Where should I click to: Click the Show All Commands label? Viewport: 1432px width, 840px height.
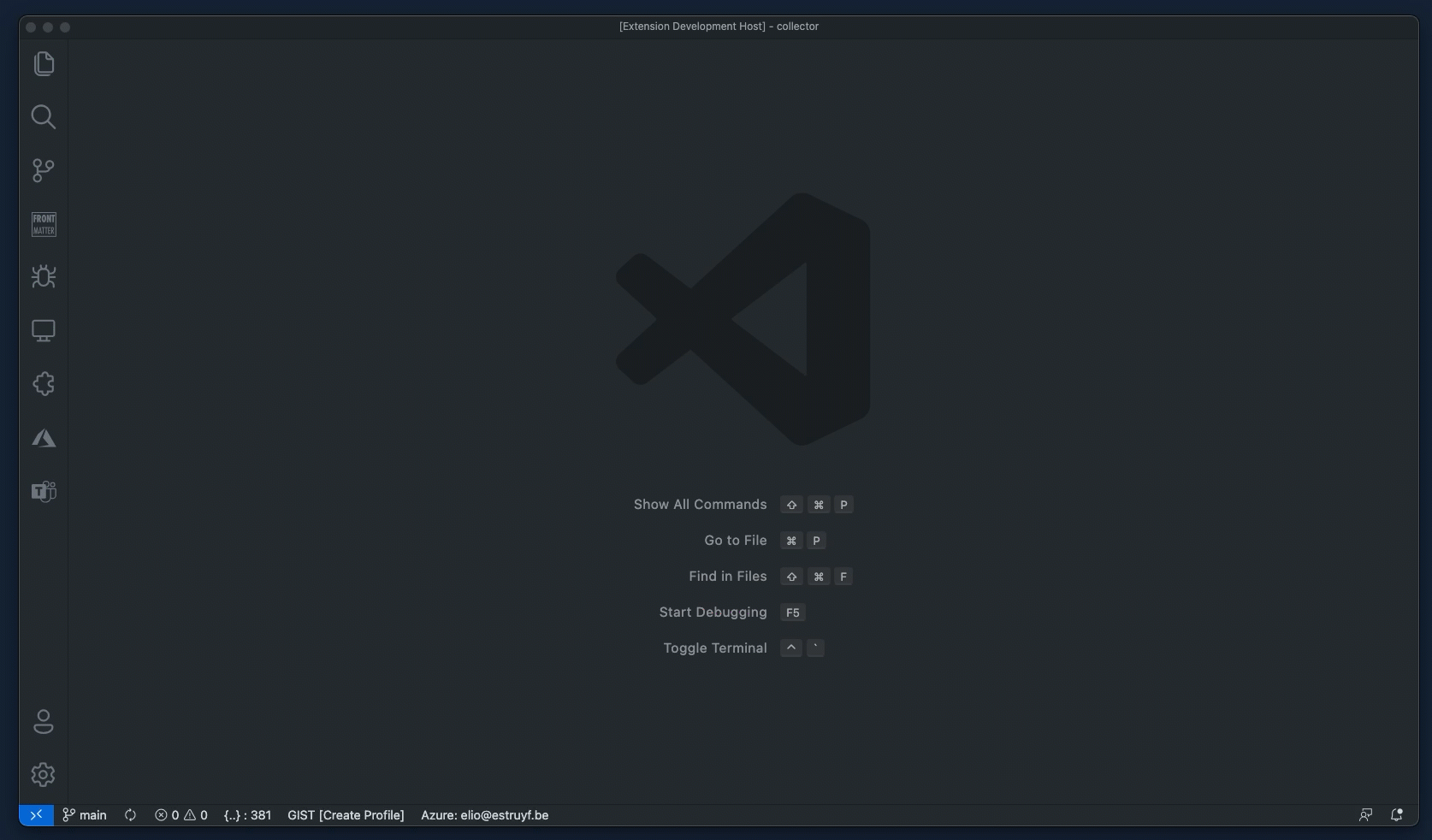(700, 505)
